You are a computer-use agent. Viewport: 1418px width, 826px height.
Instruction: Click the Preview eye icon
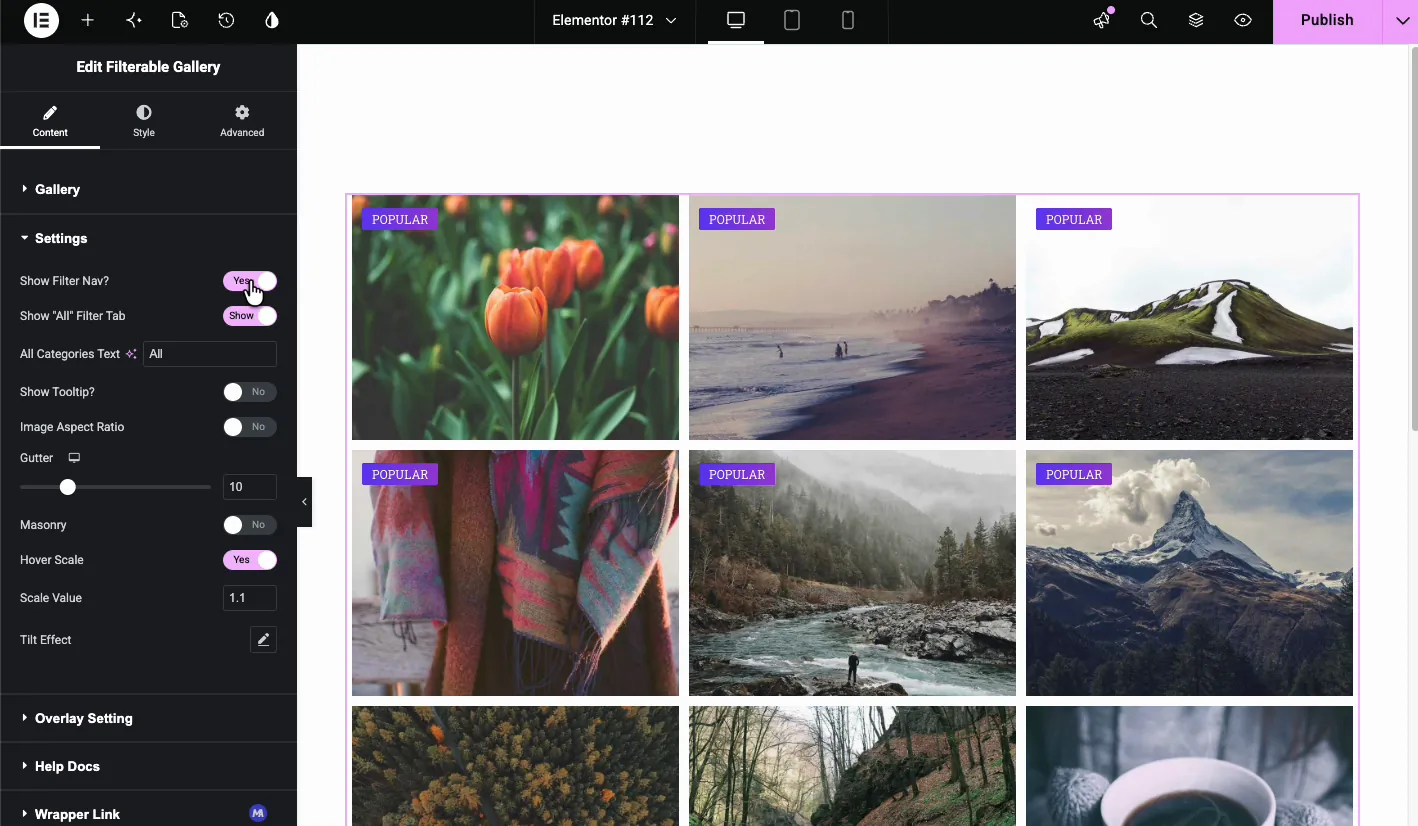[1243, 20]
